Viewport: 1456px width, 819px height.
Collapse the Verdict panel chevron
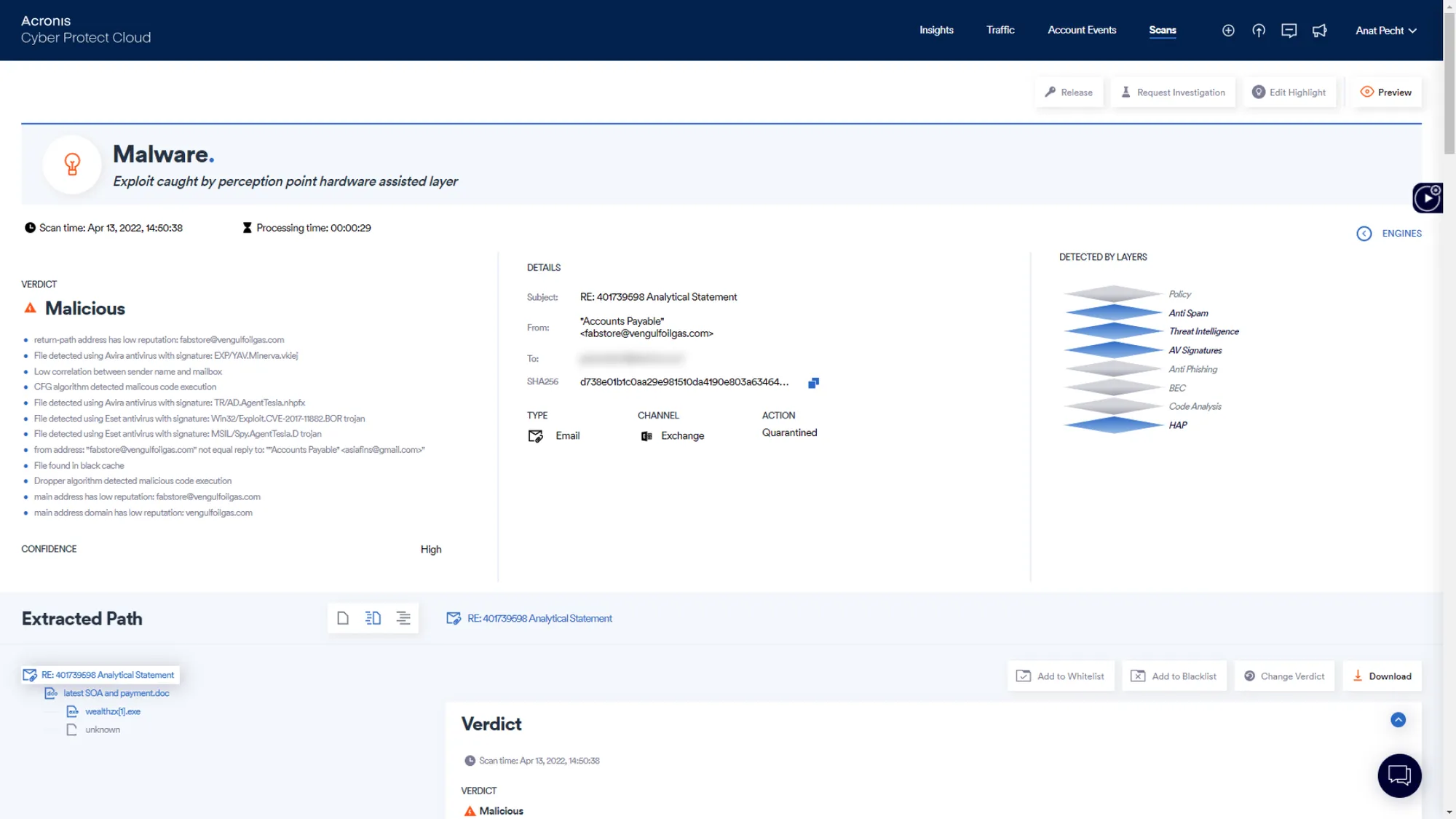pos(1398,720)
